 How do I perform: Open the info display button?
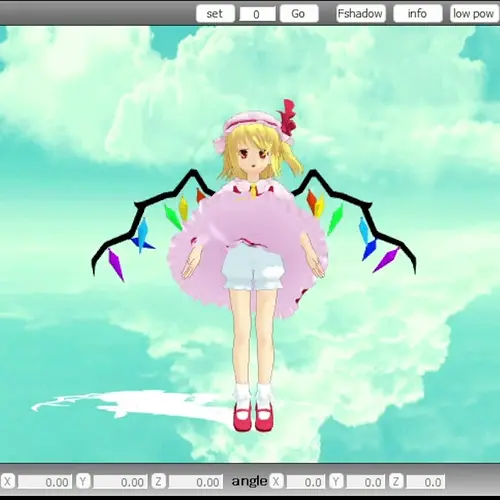click(x=418, y=14)
